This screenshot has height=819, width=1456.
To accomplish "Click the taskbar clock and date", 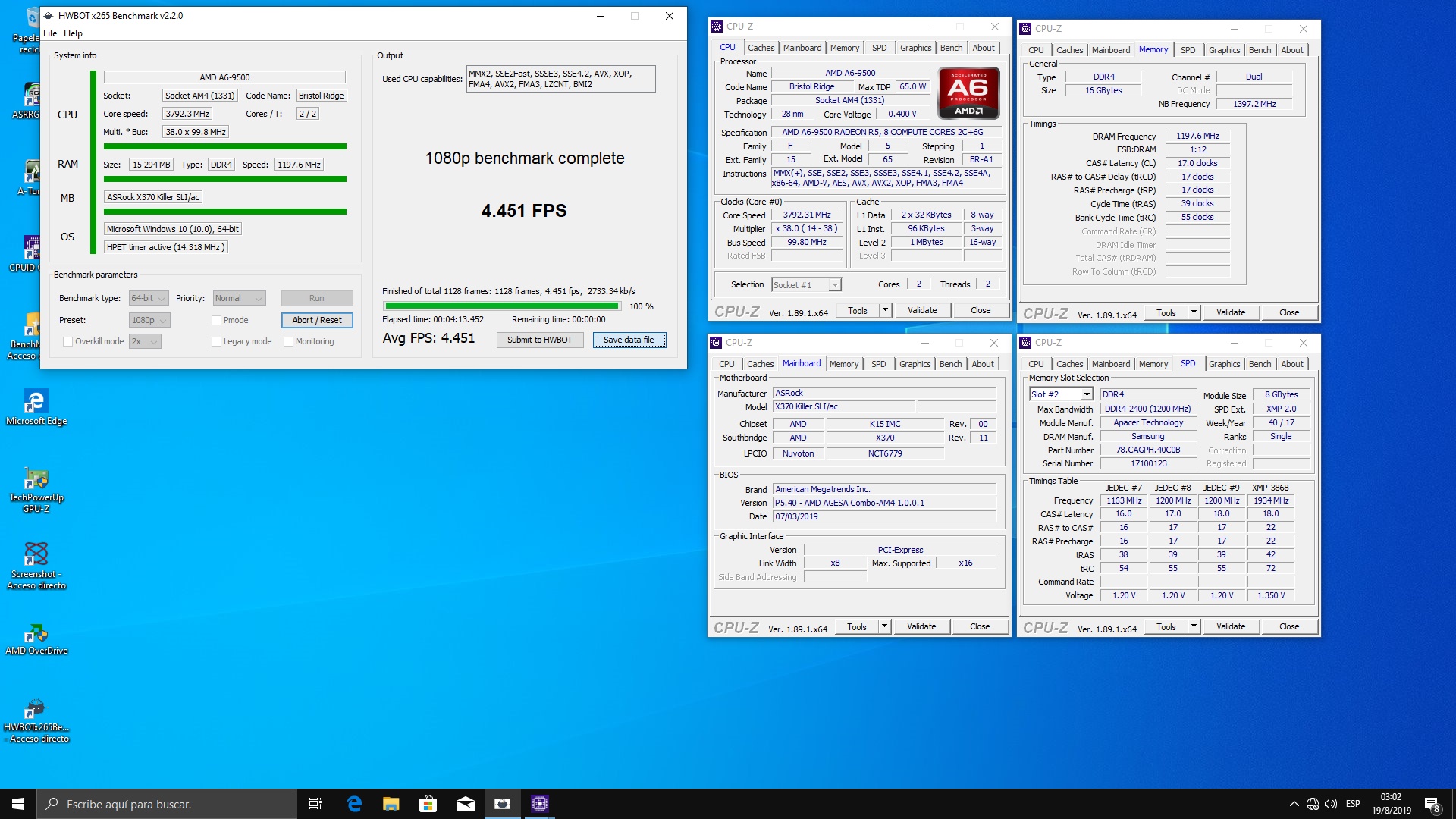I will click(1391, 804).
